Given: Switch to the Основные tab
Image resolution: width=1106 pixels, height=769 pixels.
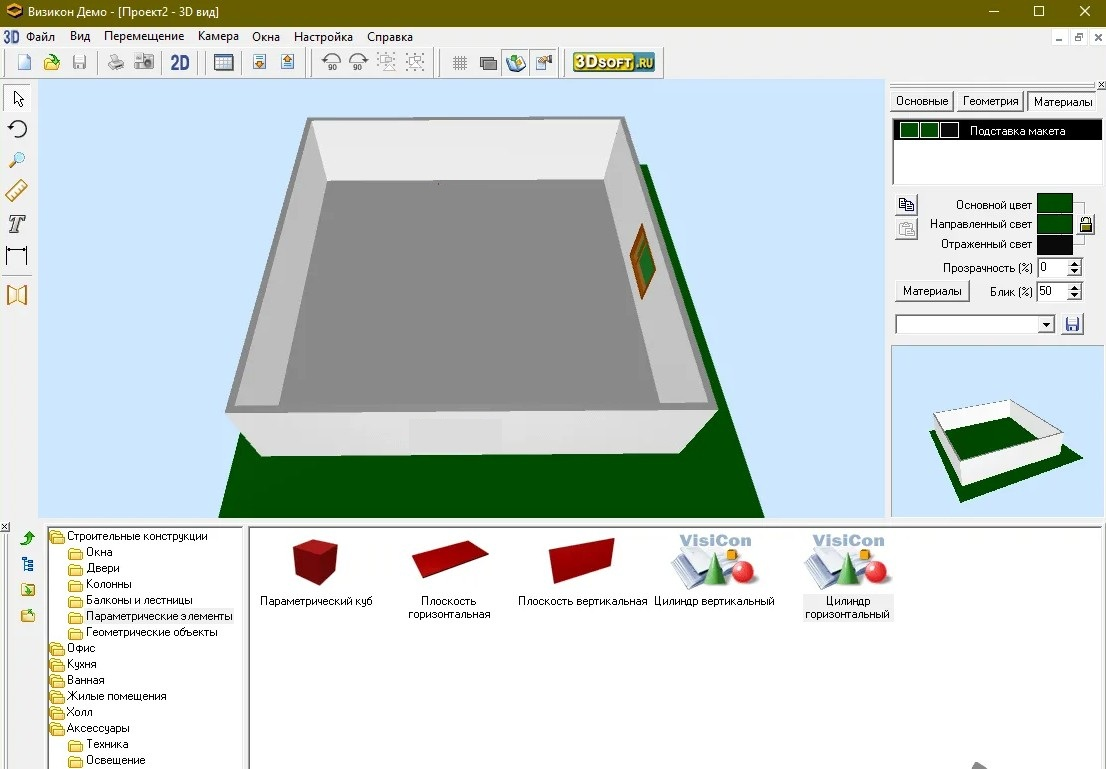Looking at the screenshot, I should [922, 102].
